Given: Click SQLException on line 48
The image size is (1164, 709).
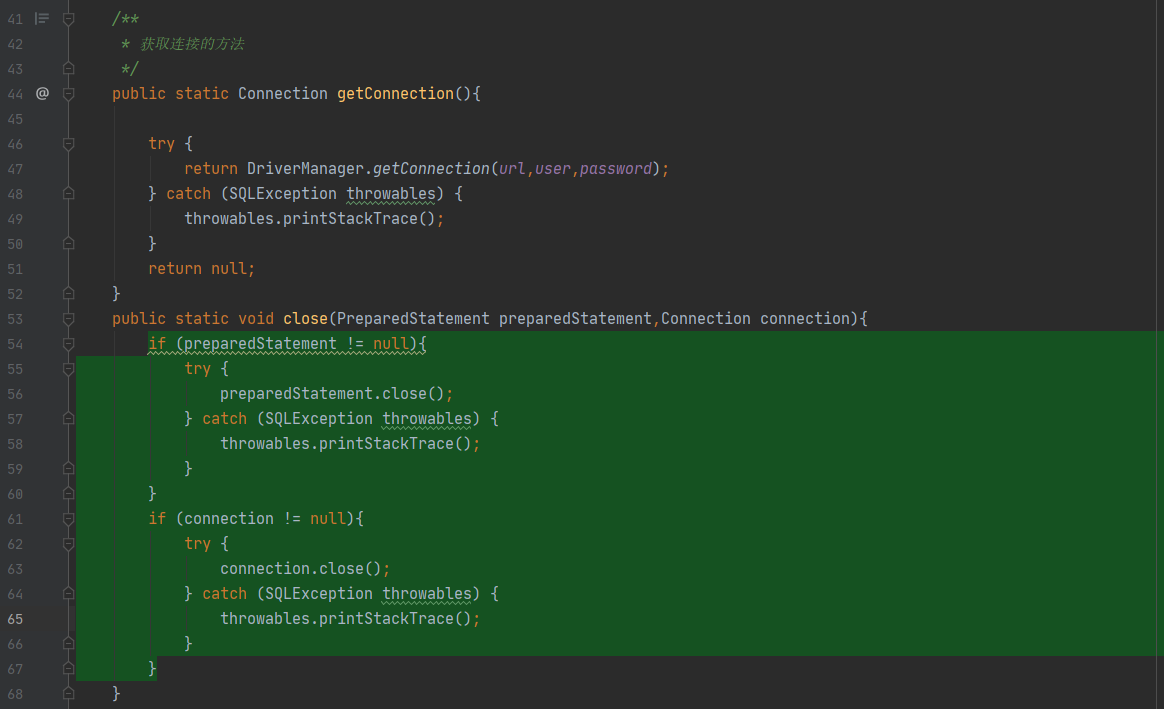Looking at the screenshot, I should click(283, 194).
